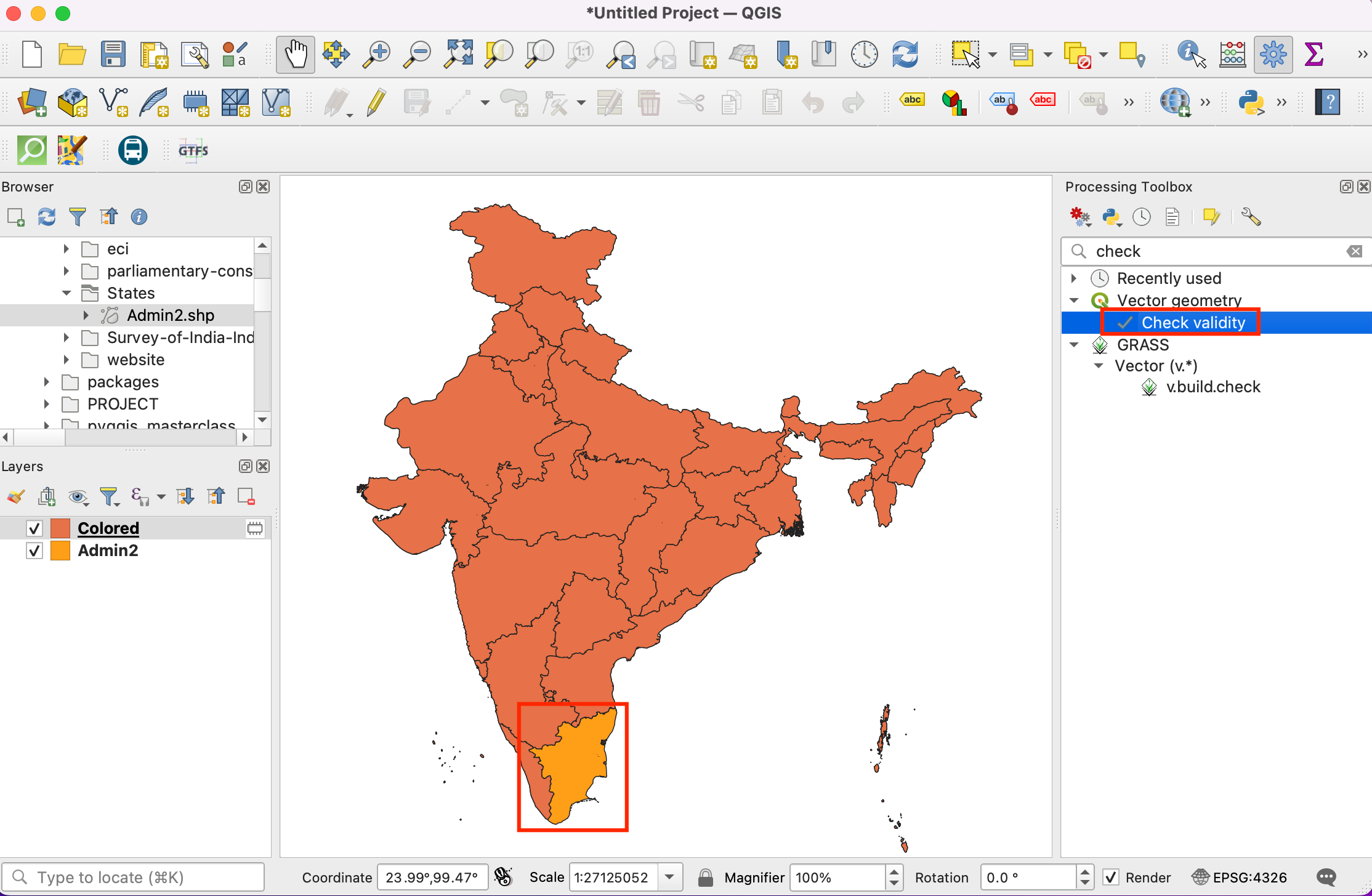Select v.build.check GRASS algorithm
1372x896 pixels.
click(1213, 387)
